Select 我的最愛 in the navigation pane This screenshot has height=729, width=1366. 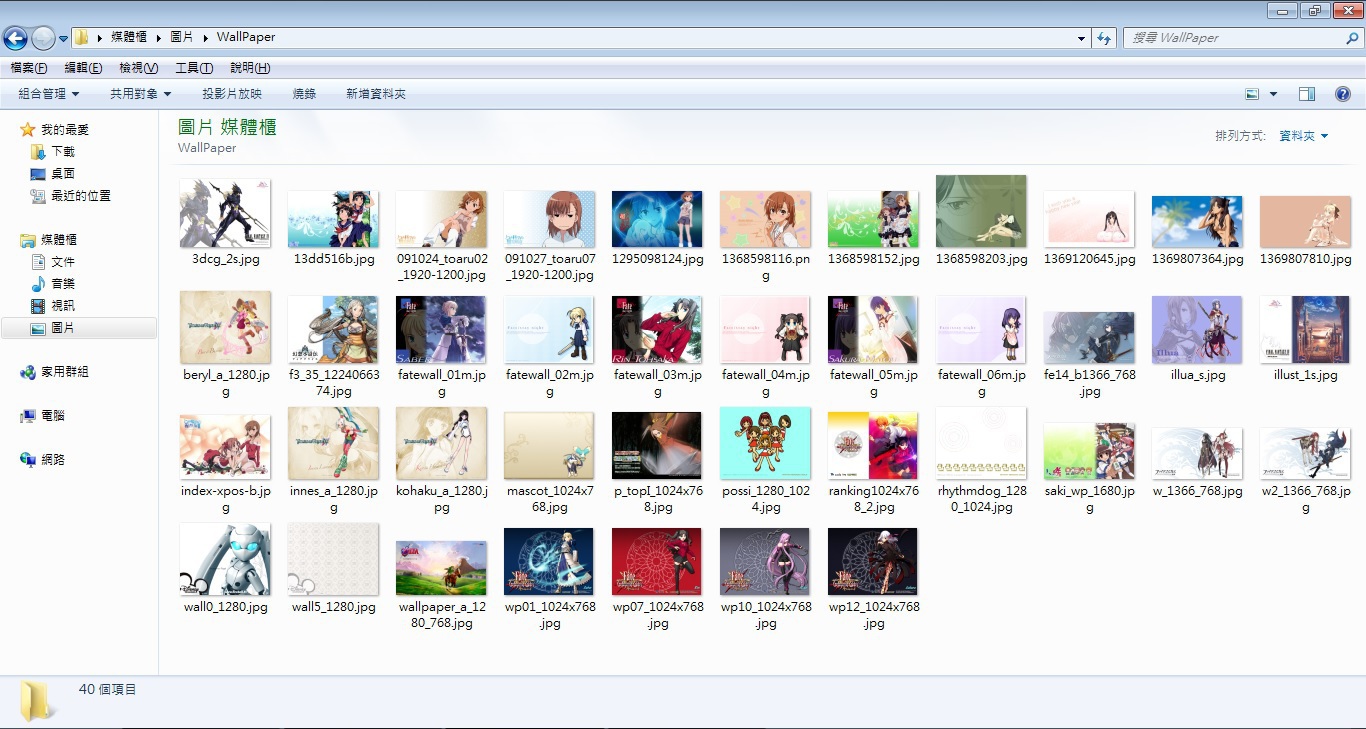coord(65,130)
